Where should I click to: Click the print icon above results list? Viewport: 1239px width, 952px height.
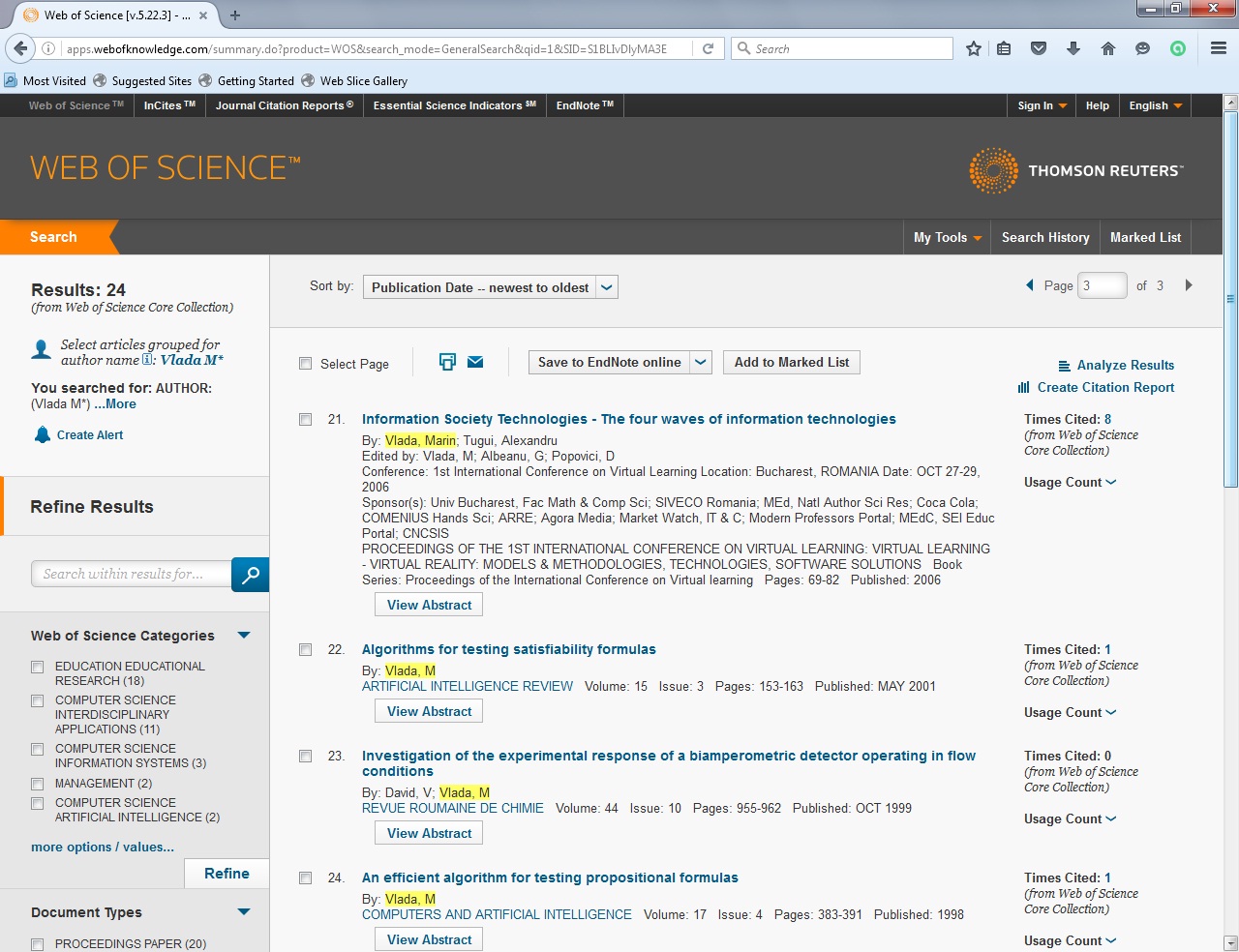(x=447, y=360)
